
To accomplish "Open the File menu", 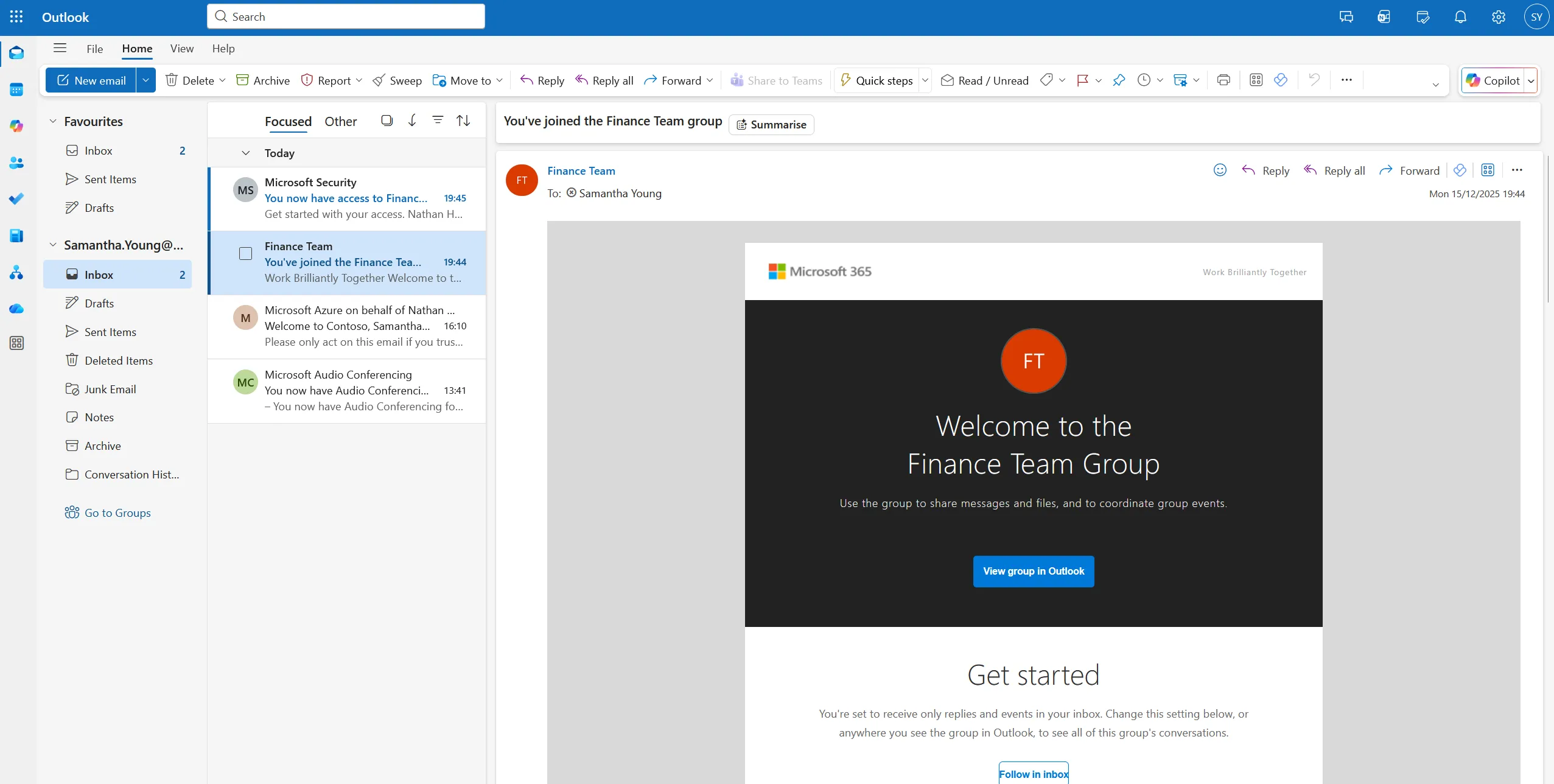I will [94, 49].
